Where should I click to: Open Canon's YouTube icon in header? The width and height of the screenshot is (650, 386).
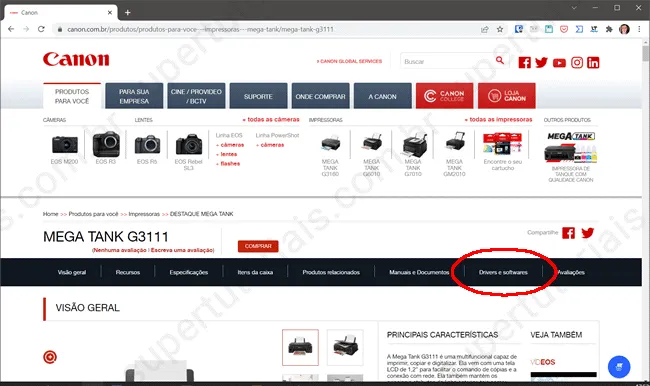click(x=559, y=63)
